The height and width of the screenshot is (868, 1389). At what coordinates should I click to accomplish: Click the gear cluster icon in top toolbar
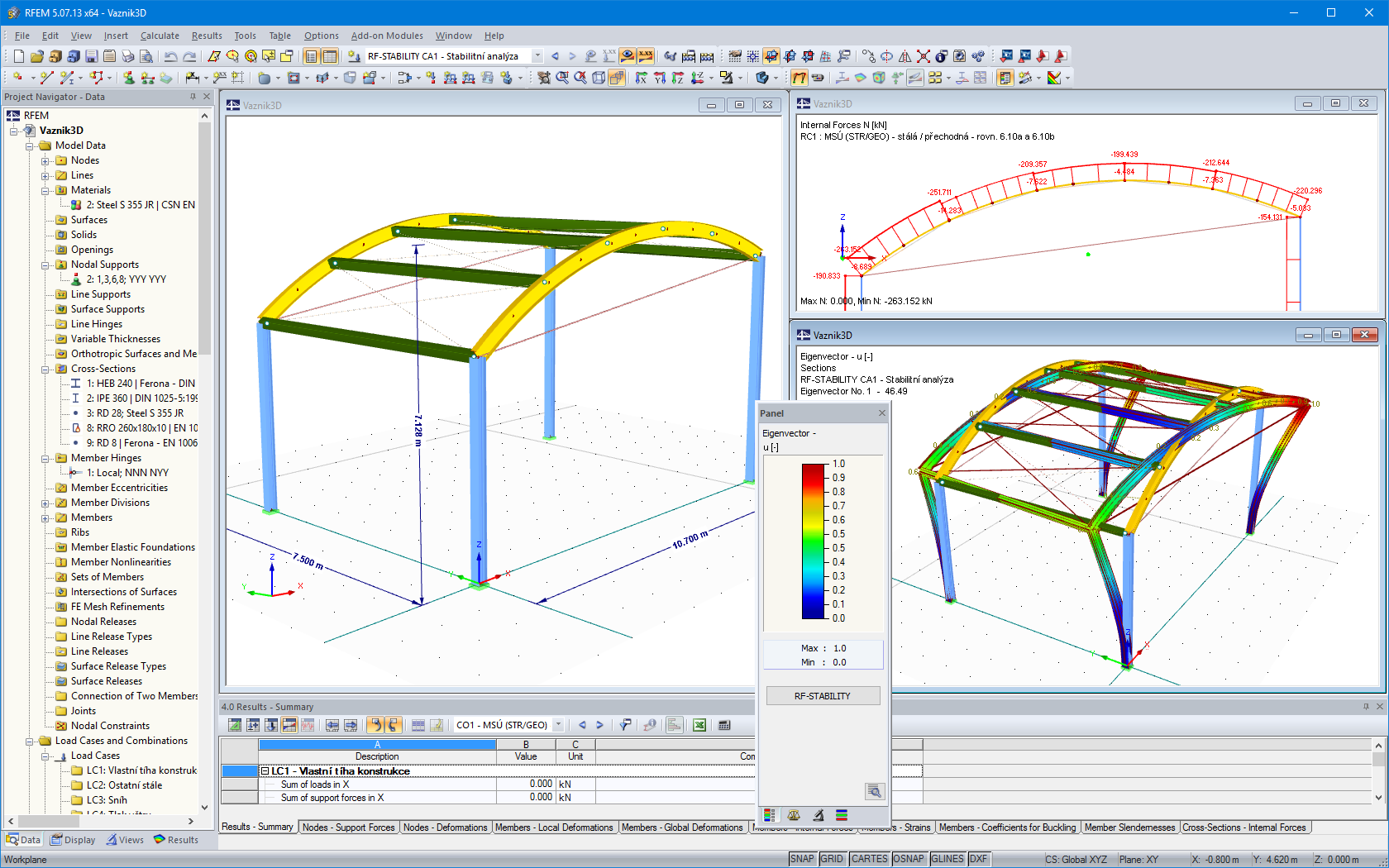pyautogui.click(x=978, y=56)
